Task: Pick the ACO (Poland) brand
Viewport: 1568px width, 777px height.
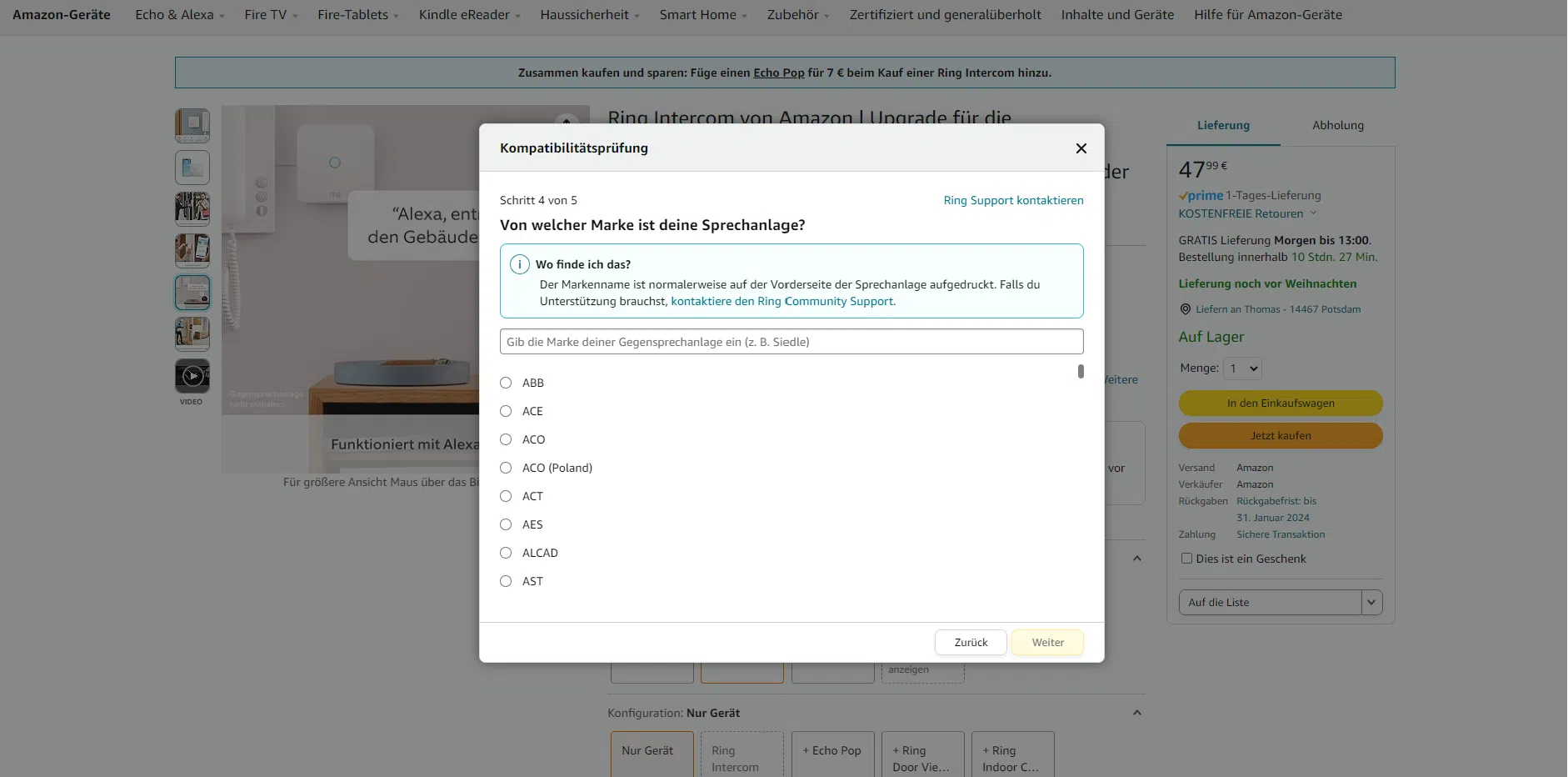Action: (506, 468)
